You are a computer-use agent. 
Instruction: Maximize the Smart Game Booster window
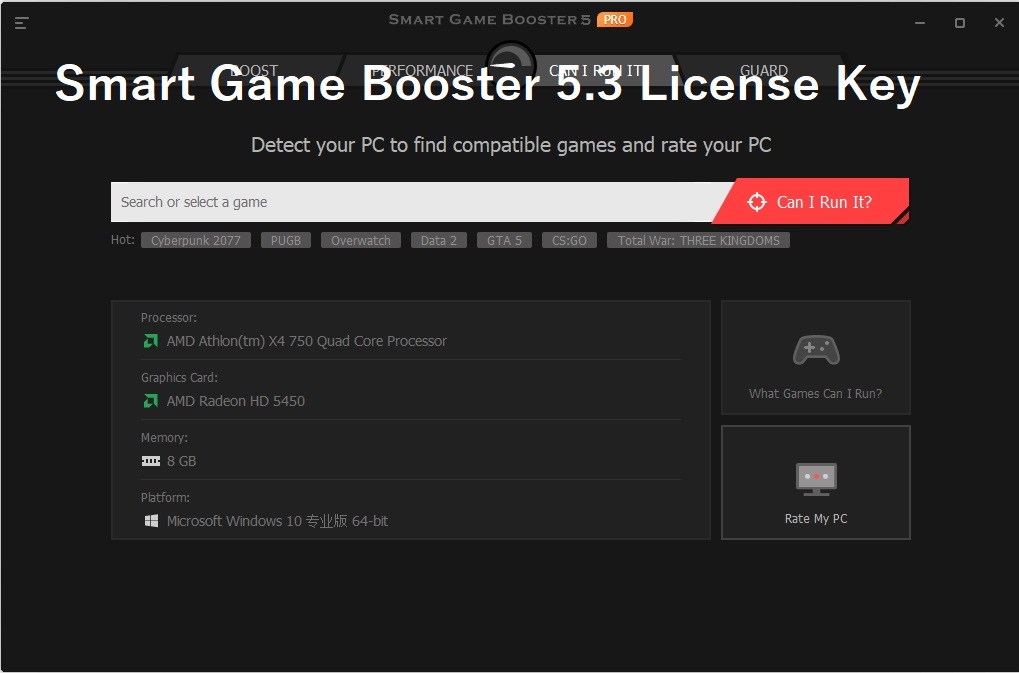click(x=959, y=23)
